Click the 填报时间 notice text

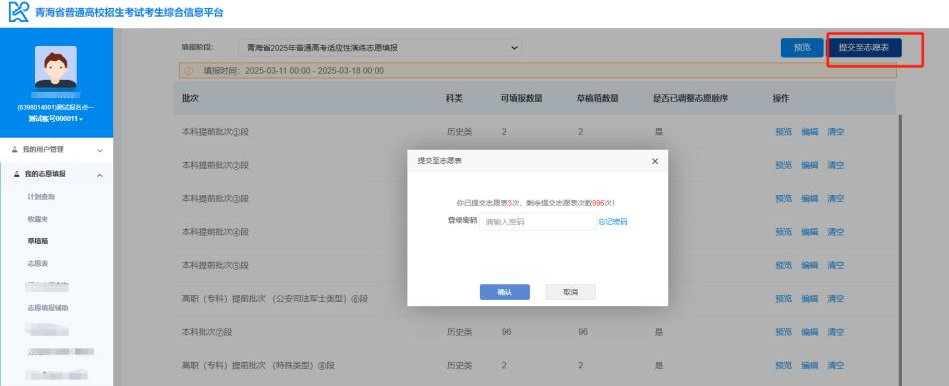293,71
